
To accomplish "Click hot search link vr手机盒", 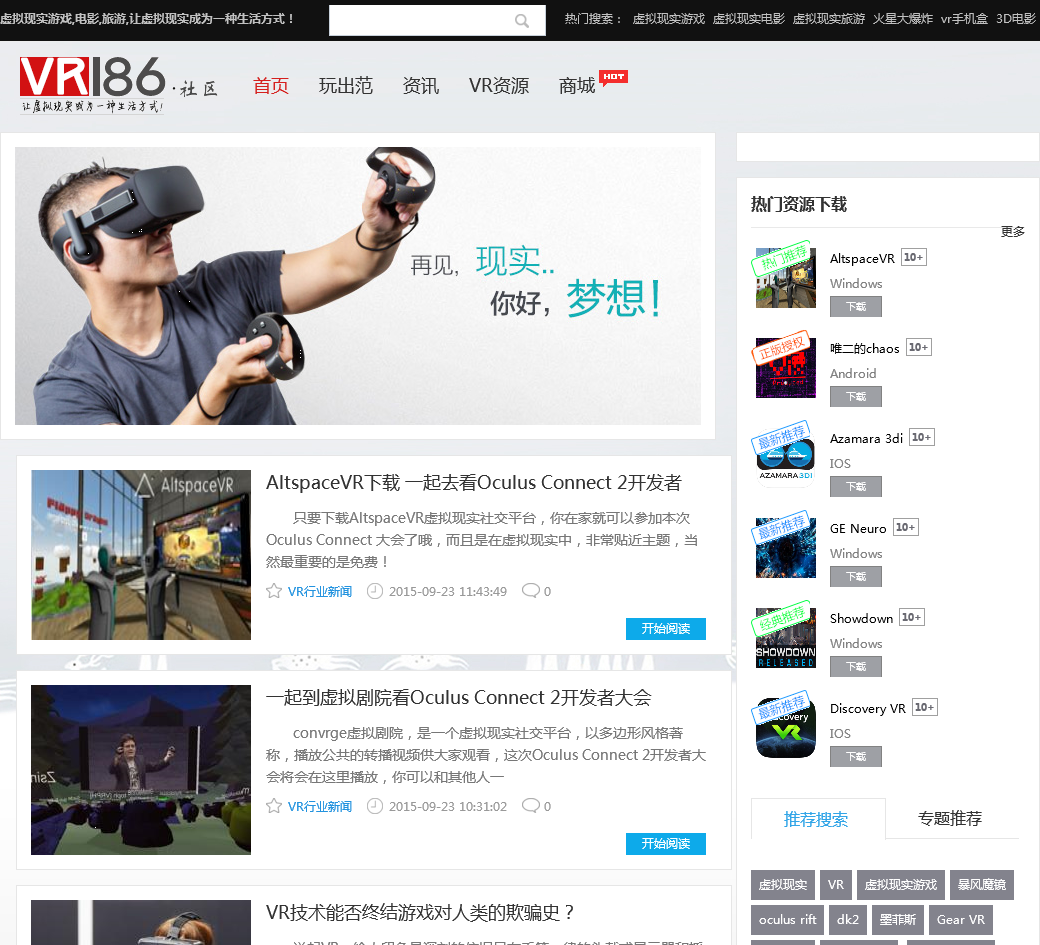I will (964, 19).
